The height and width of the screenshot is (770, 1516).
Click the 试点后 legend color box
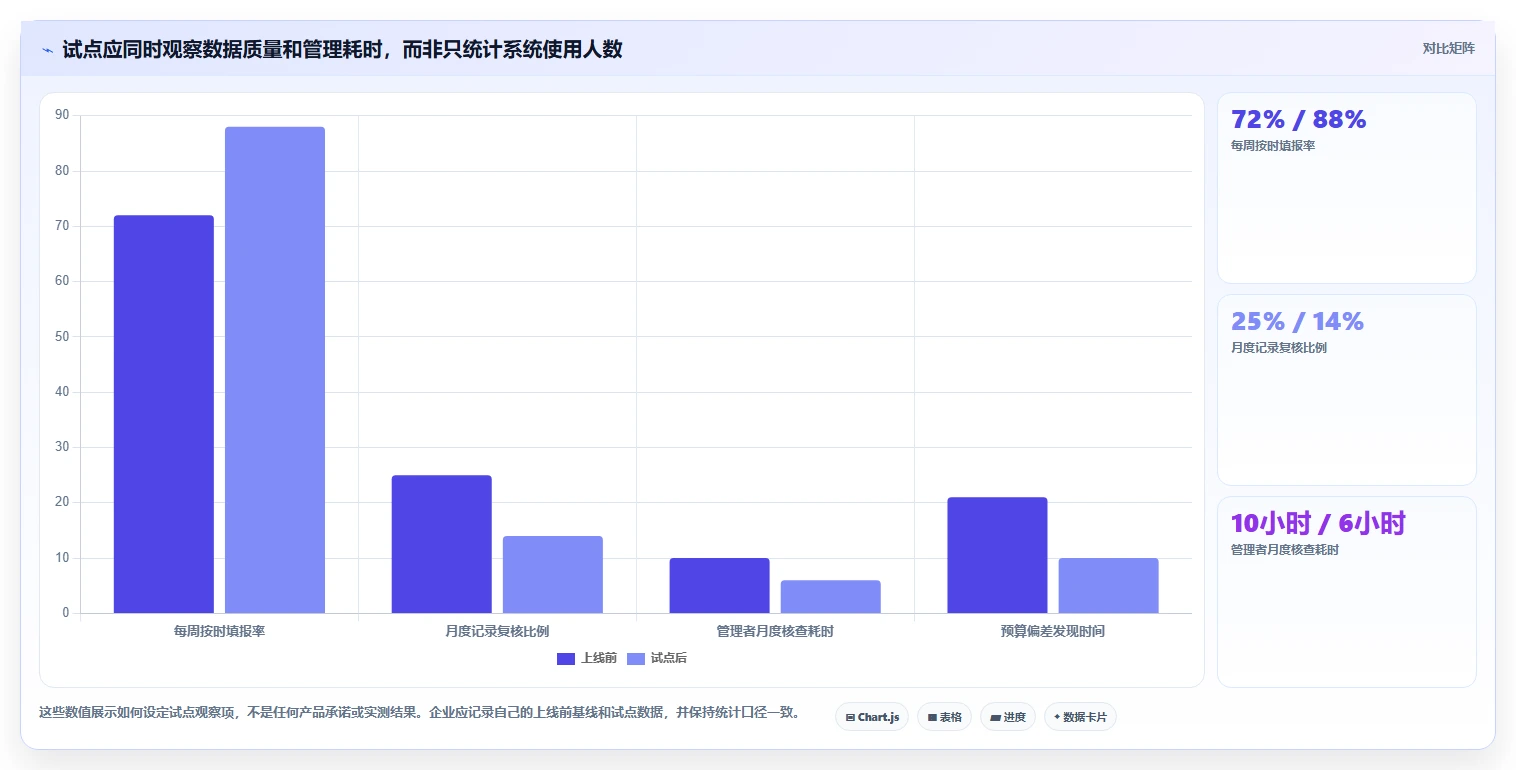click(636, 658)
